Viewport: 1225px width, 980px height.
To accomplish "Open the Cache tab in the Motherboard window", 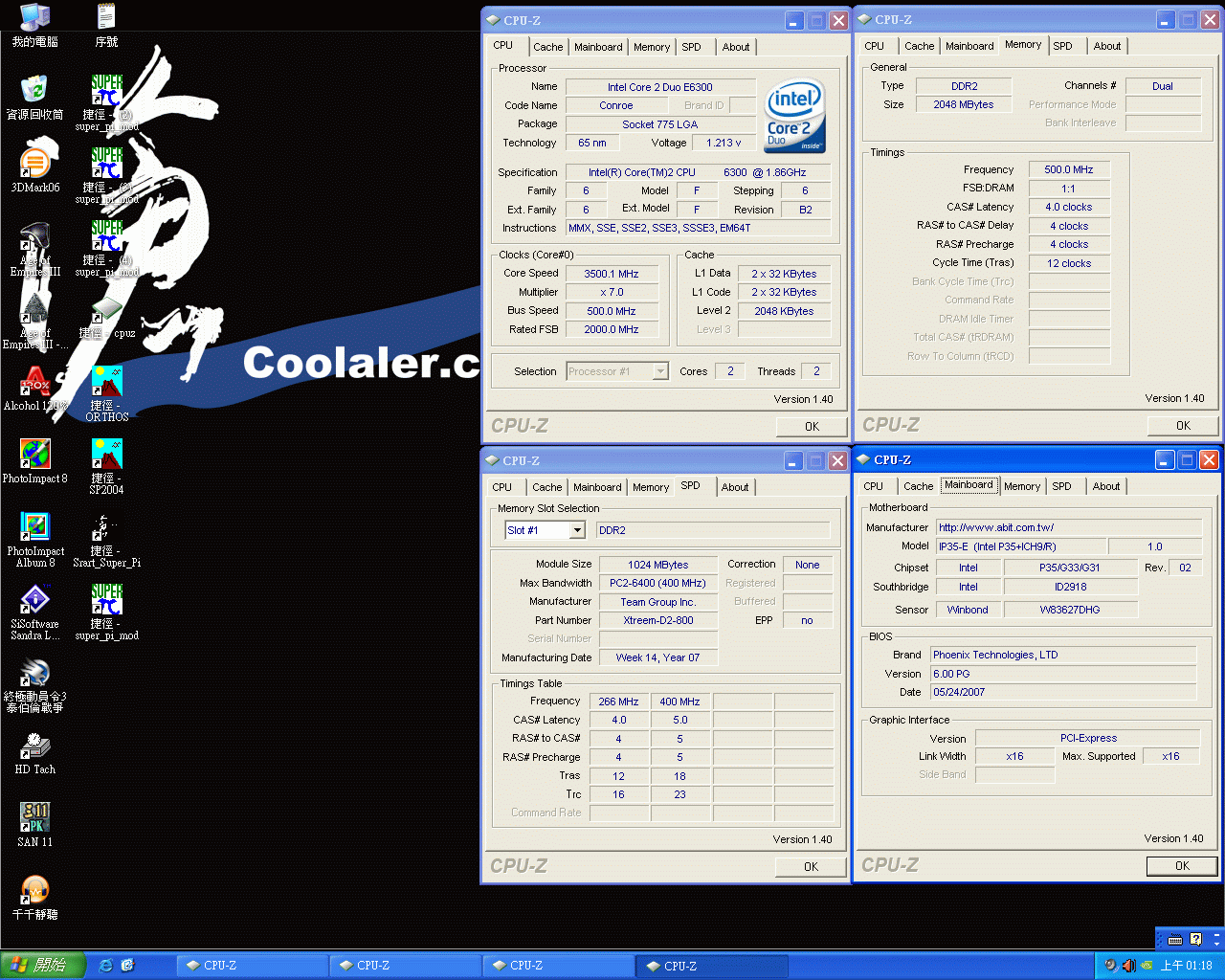I will [x=919, y=486].
